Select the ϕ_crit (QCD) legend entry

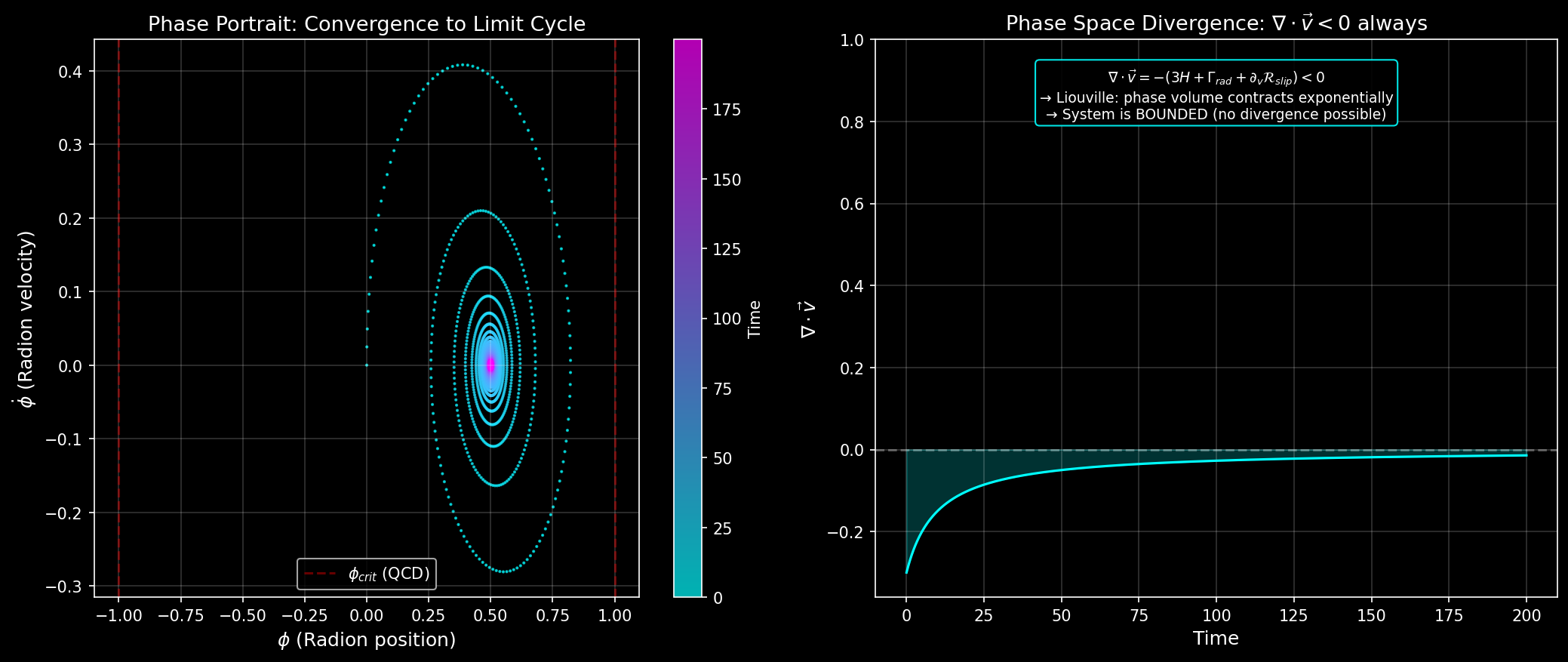coord(367,574)
